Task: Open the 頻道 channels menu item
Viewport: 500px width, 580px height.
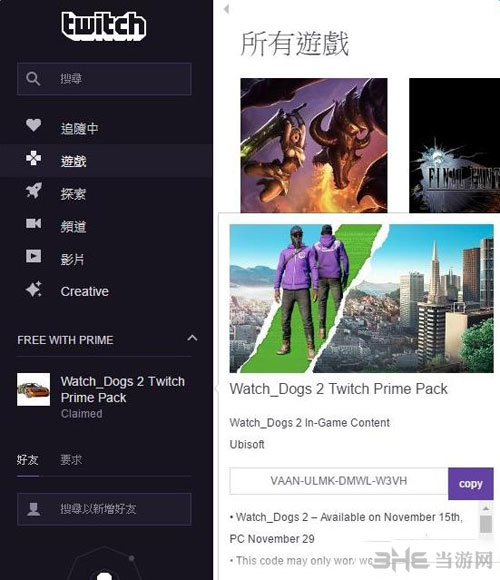Action: click(74, 227)
